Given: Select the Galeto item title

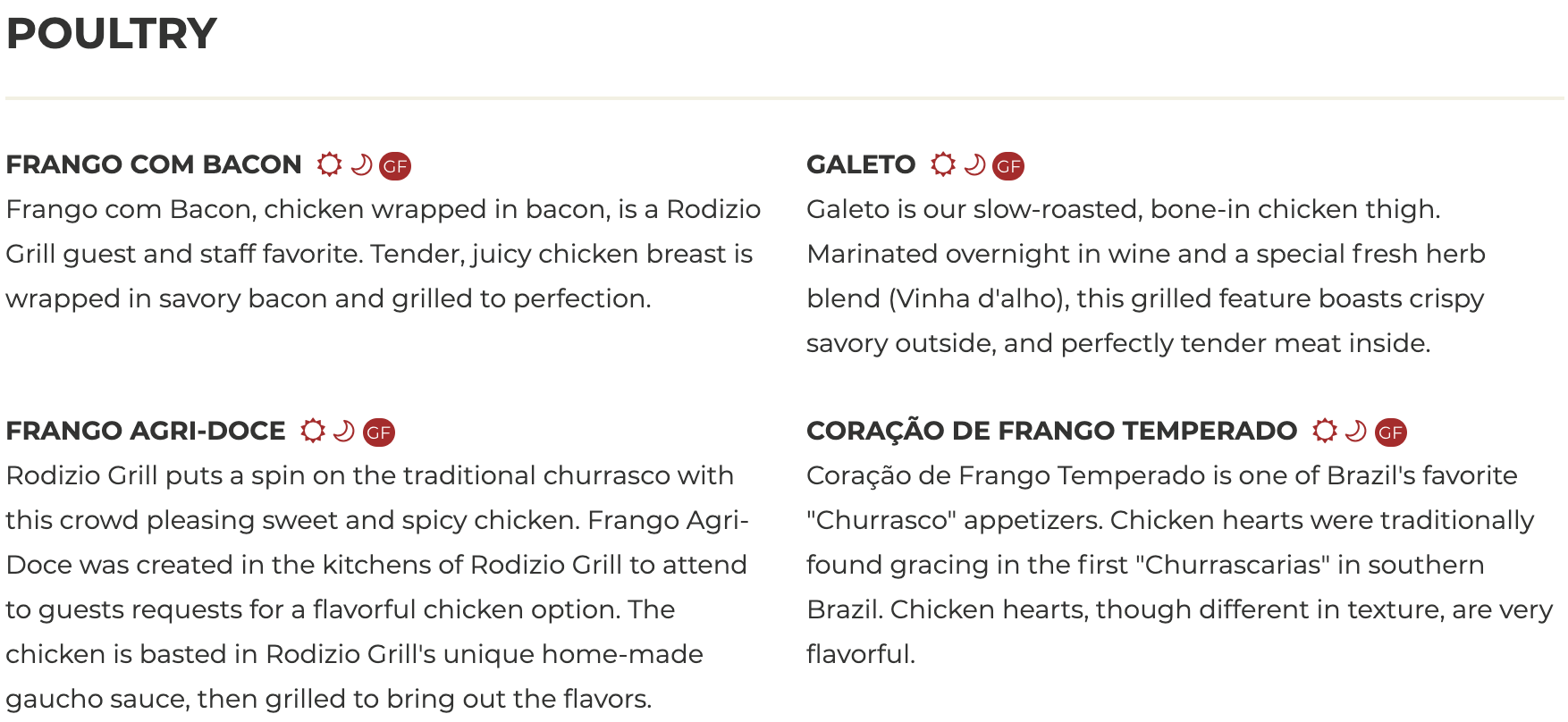Looking at the screenshot, I should [x=861, y=164].
